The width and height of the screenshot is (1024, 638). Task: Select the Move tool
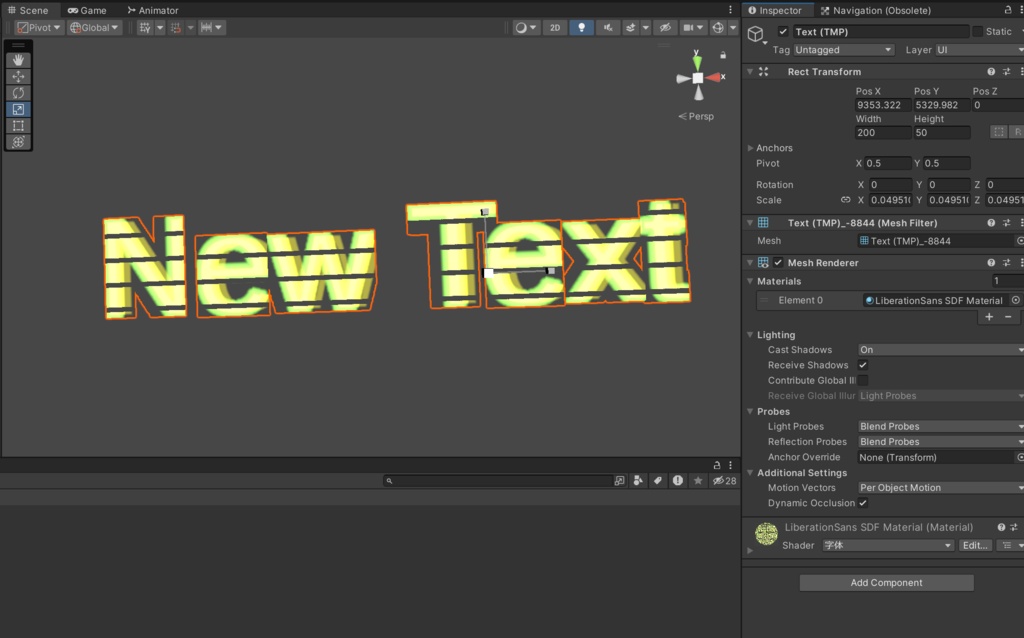[18, 76]
